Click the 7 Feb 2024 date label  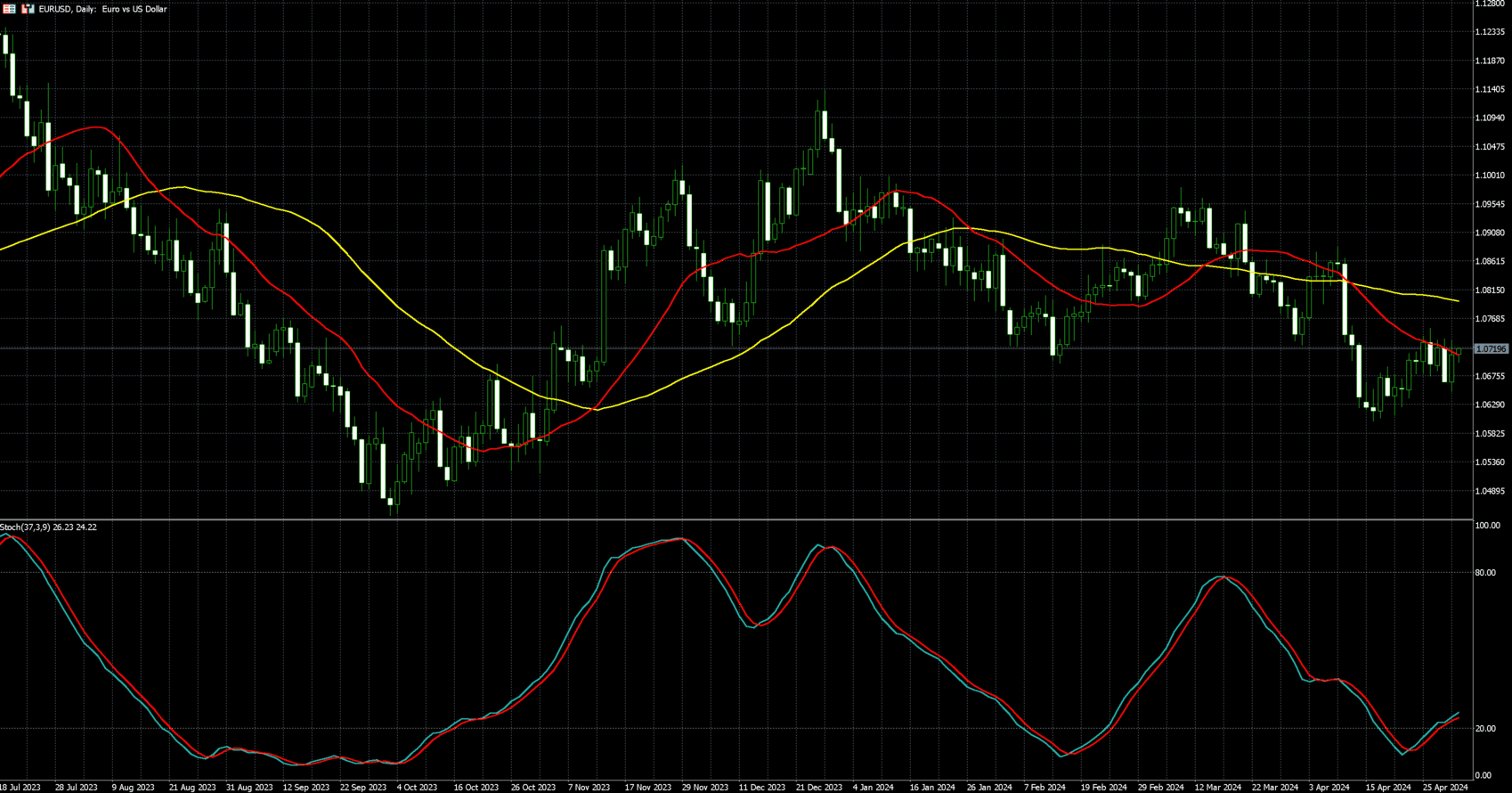coord(1045,788)
